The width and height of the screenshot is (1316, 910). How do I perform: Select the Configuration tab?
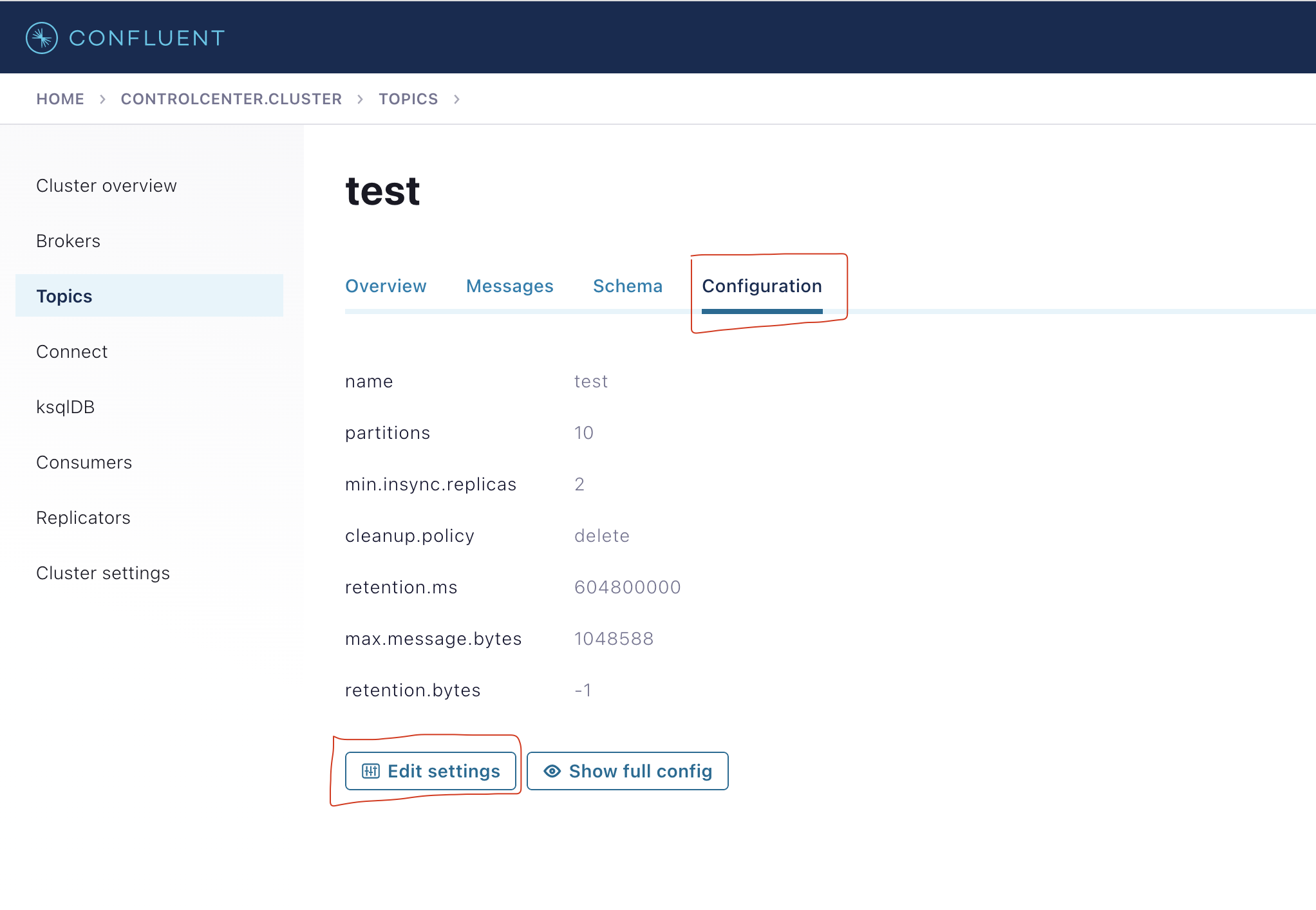(x=762, y=286)
